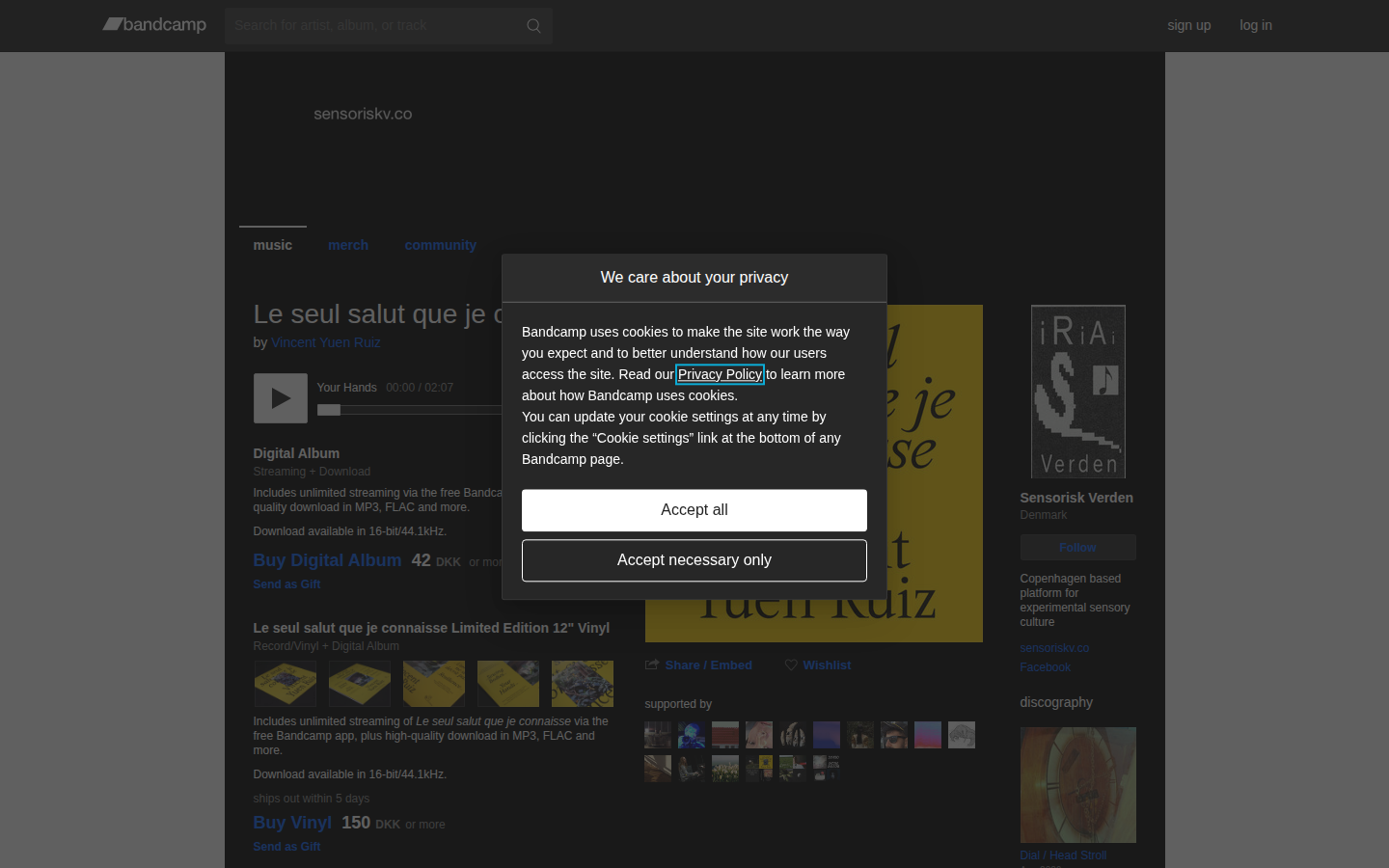Open artist Vincent Yuen Ruiz page

pos(326,342)
